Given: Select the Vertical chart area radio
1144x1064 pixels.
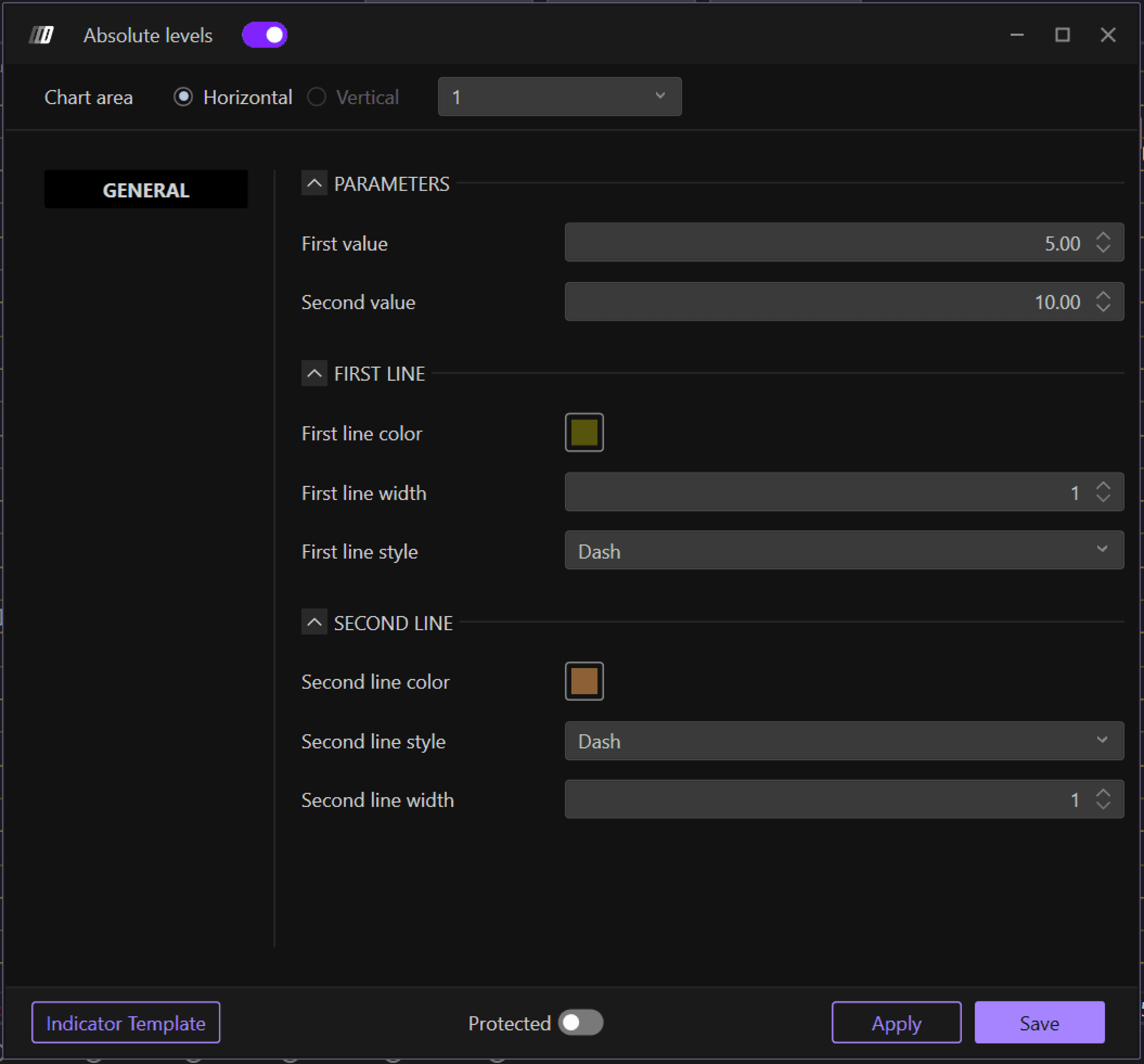Looking at the screenshot, I should click(317, 97).
